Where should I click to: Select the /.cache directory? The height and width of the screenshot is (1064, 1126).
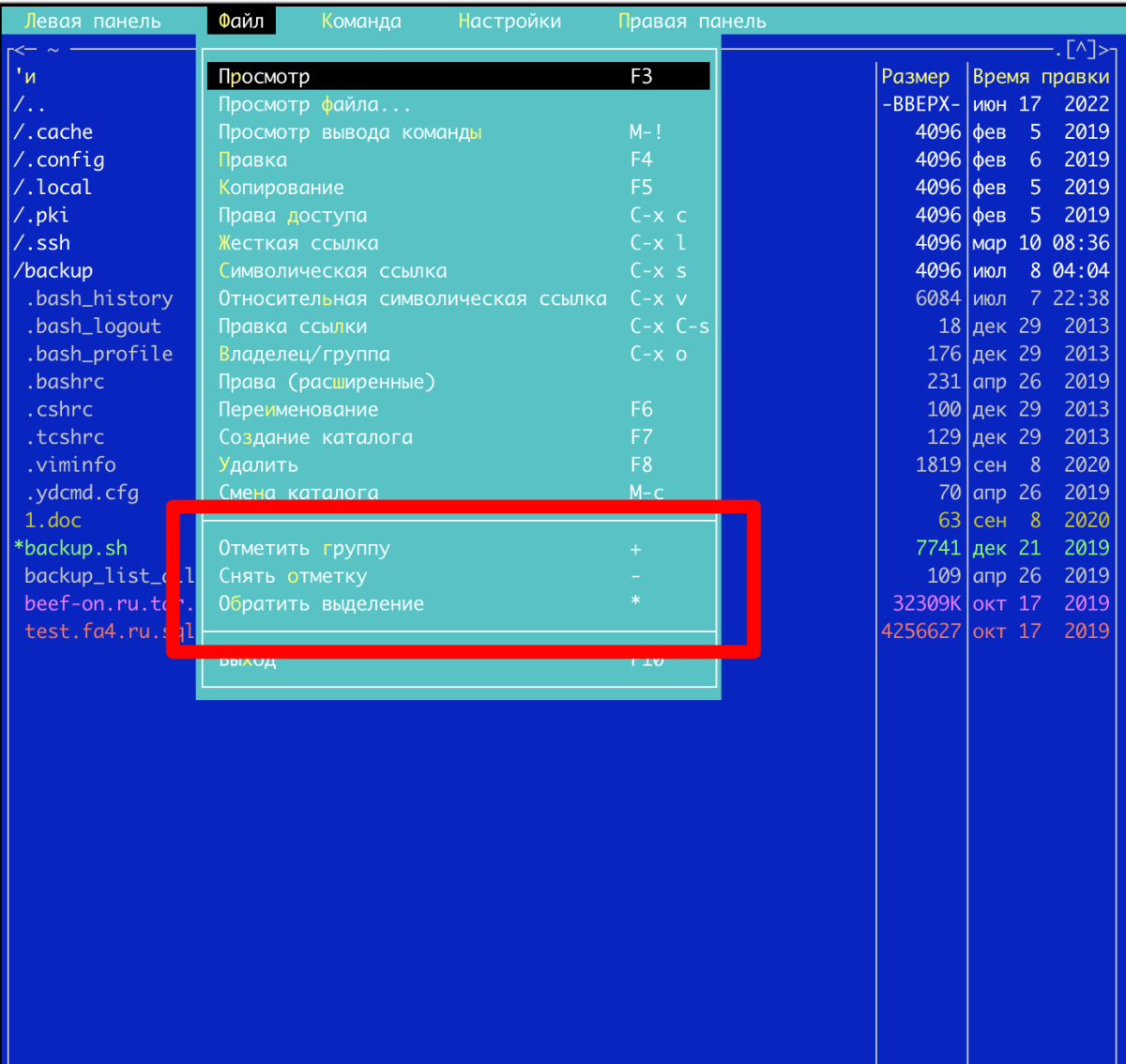[53, 132]
